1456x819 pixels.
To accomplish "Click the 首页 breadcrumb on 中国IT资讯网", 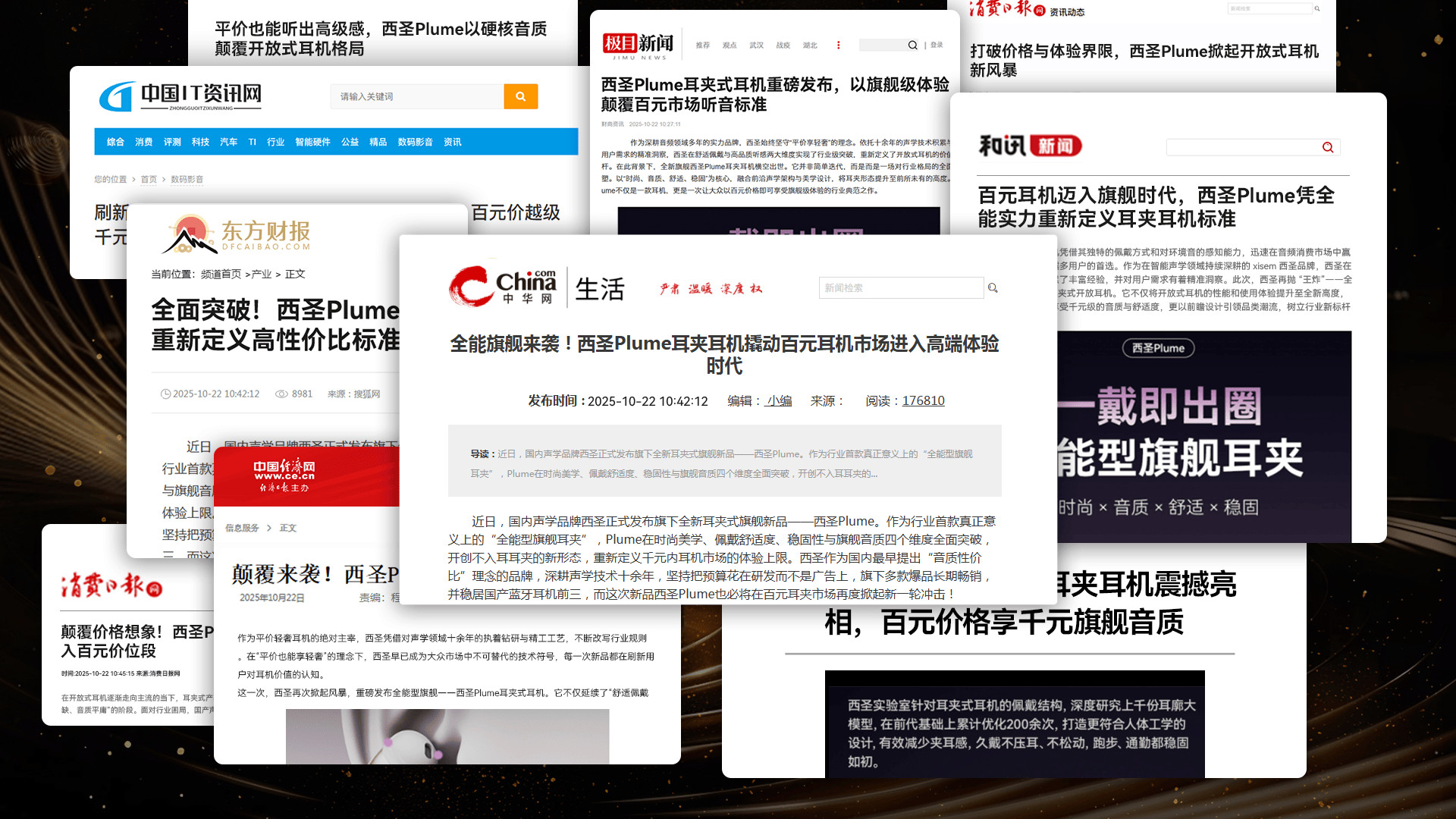I will (x=149, y=180).
